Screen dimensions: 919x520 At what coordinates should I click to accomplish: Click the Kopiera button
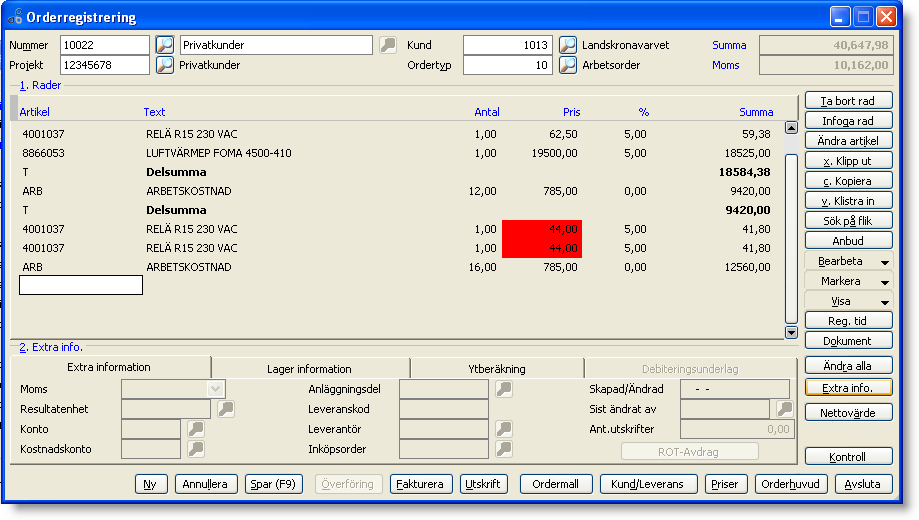tap(849, 181)
